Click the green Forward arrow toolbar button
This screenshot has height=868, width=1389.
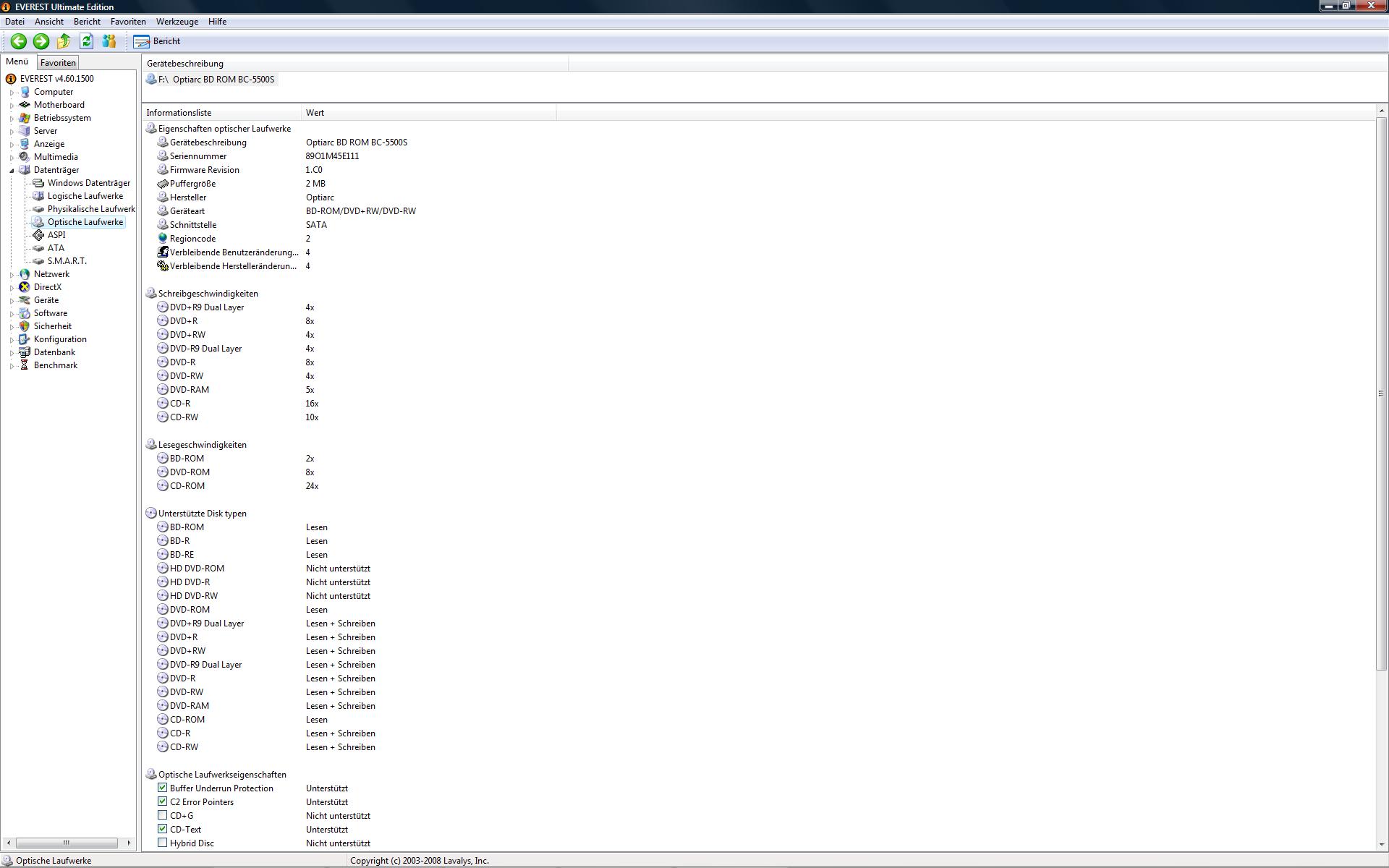[x=41, y=41]
